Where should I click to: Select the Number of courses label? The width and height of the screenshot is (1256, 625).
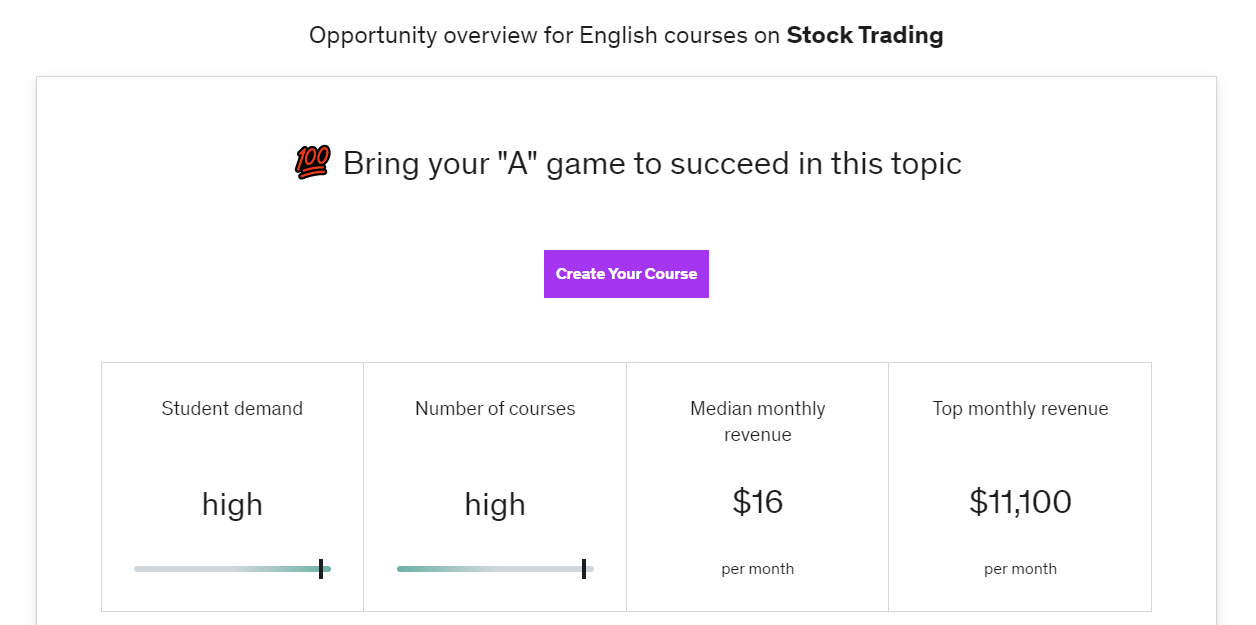(495, 408)
